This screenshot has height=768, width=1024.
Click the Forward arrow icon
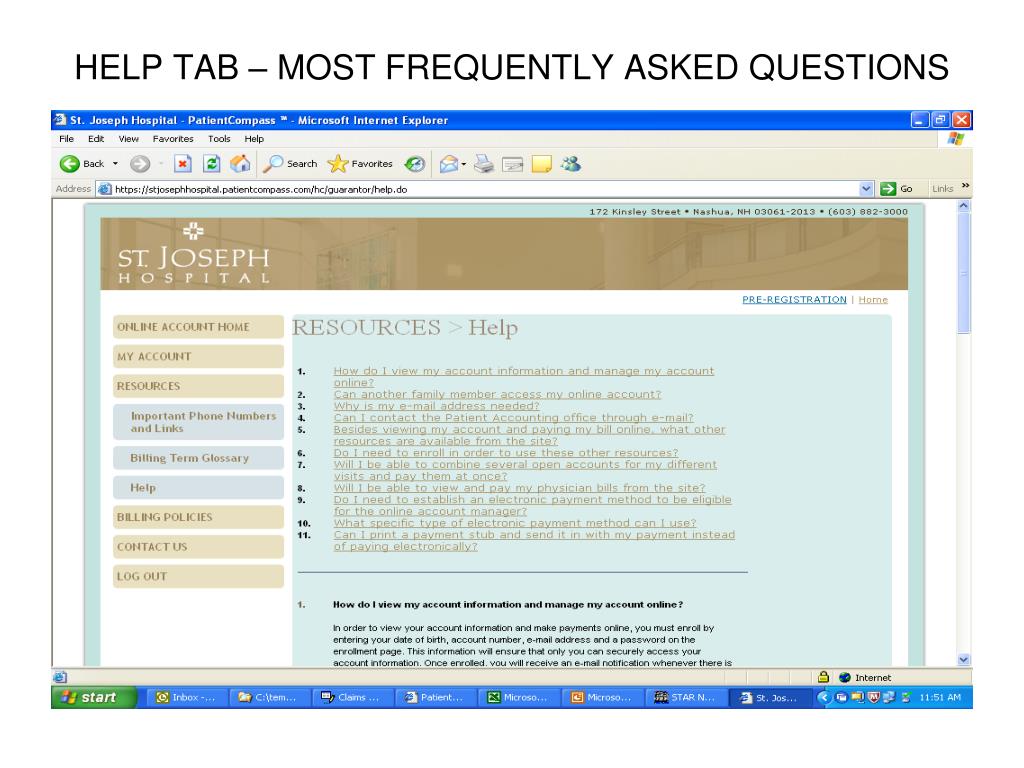140,164
